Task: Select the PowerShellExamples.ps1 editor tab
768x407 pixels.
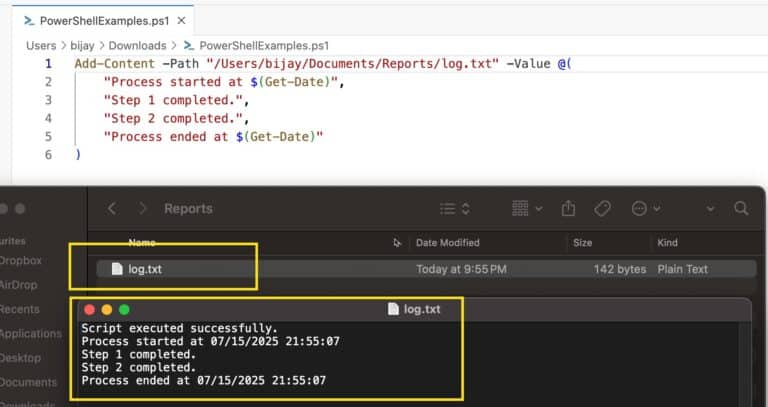Action: pyautogui.click(x=103, y=21)
